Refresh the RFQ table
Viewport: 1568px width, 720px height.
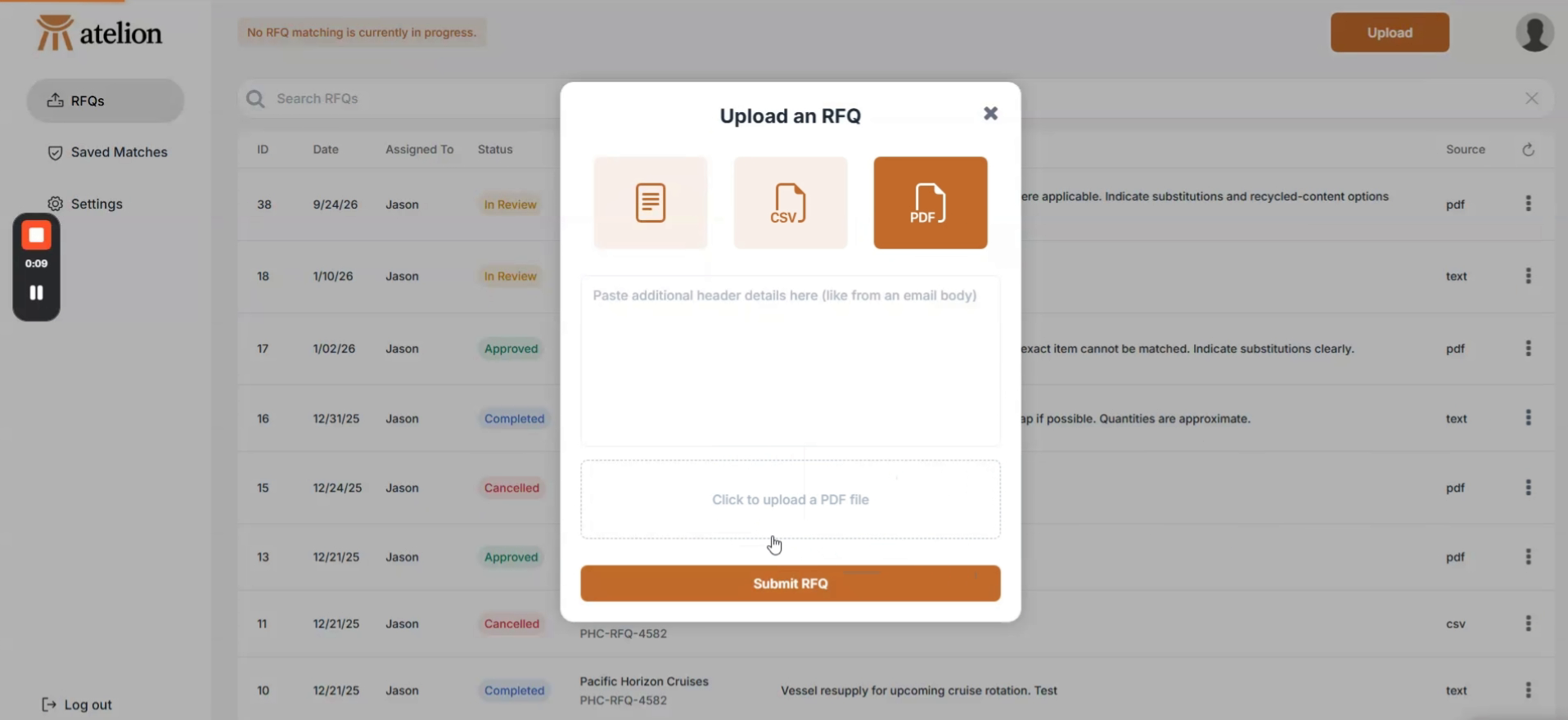click(x=1528, y=150)
